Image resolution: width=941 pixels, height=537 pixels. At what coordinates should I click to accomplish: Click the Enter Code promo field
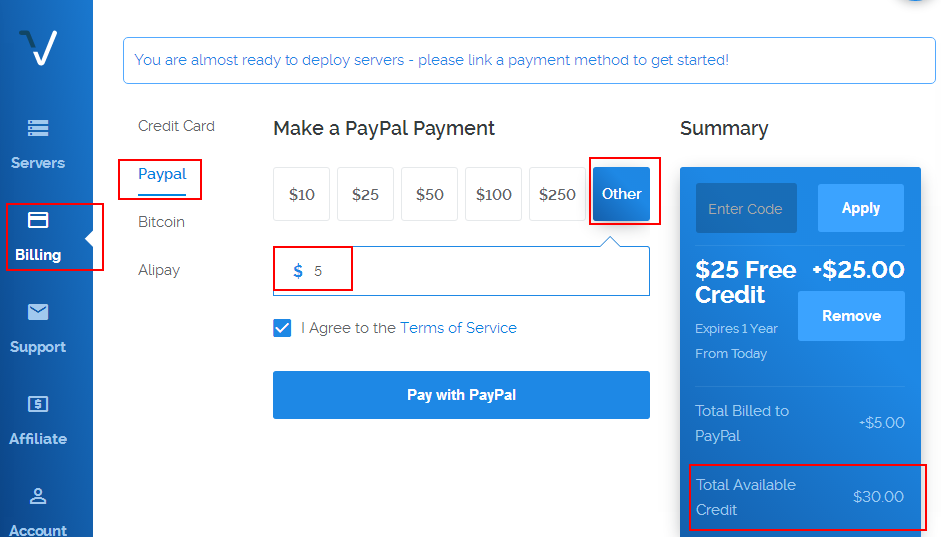tap(746, 208)
